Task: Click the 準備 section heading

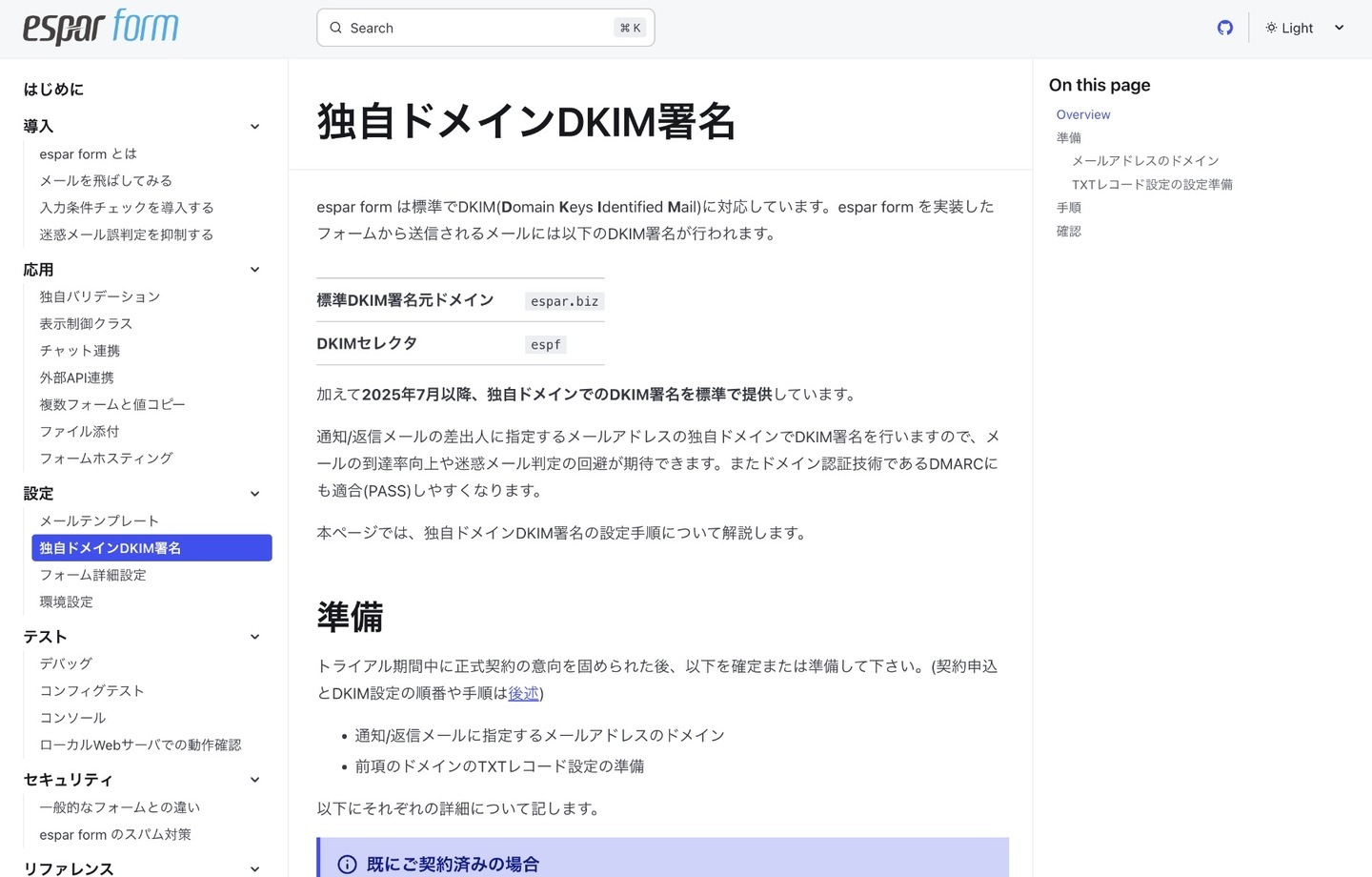Action: pos(350,617)
